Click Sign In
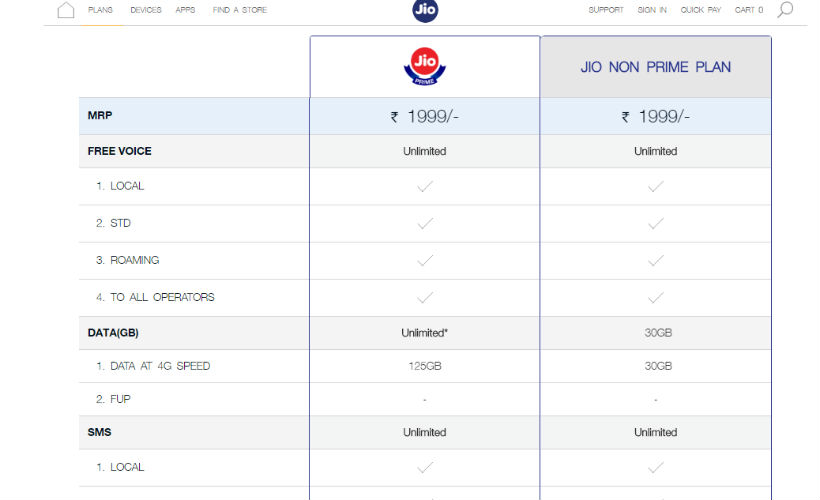Viewport: 820px width, 500px height. (652, 10)
